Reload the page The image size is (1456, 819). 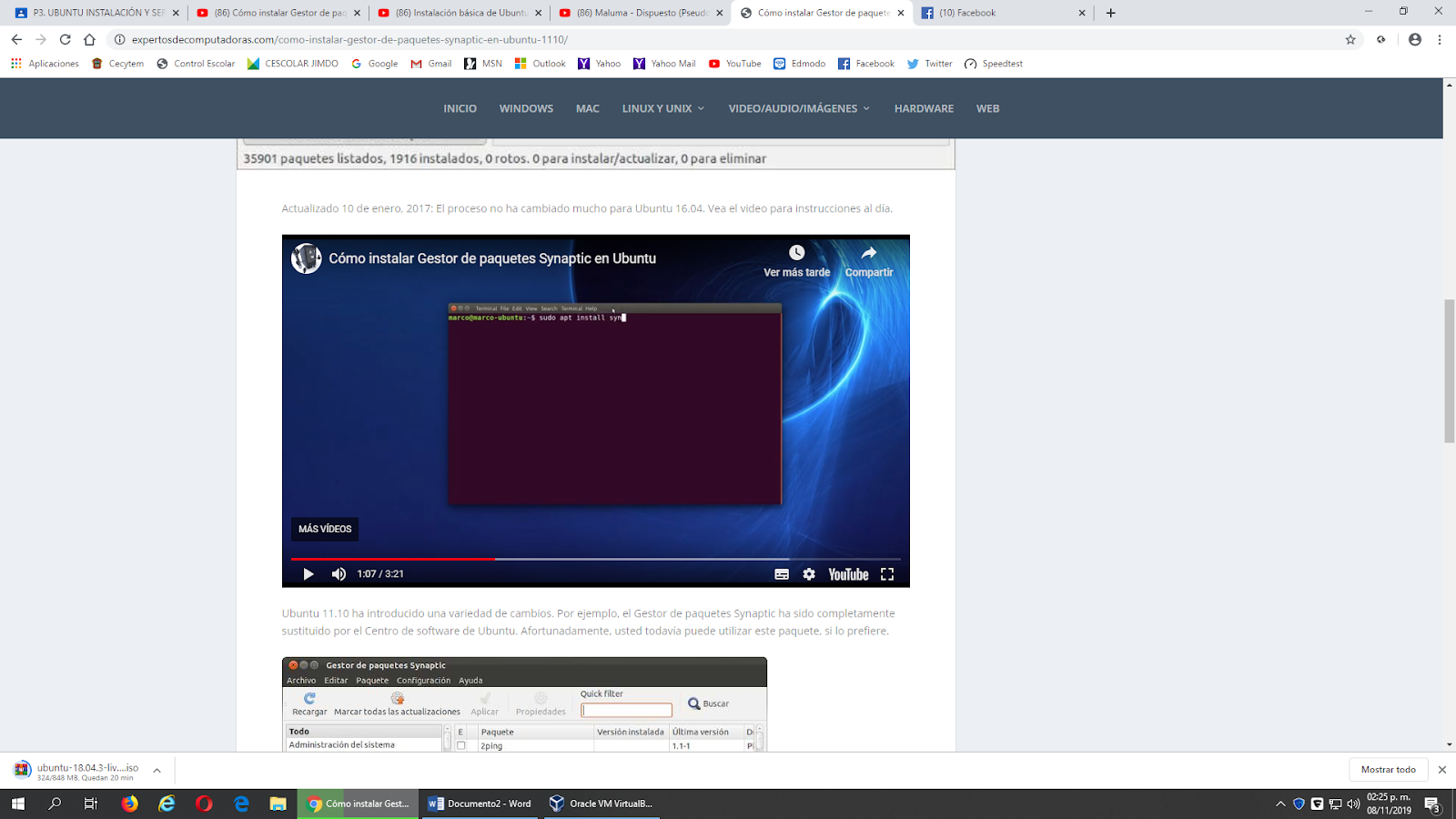[65, 39]
